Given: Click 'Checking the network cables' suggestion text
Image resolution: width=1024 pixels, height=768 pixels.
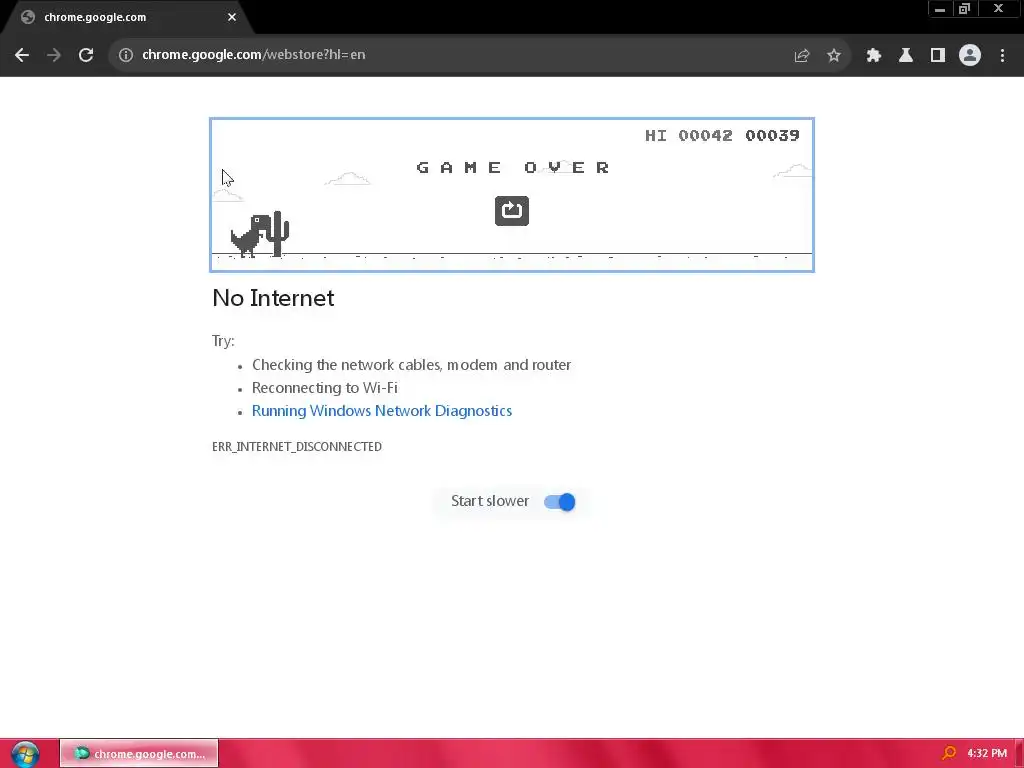Looking at the screenshot, I should (x=411, y=365).
